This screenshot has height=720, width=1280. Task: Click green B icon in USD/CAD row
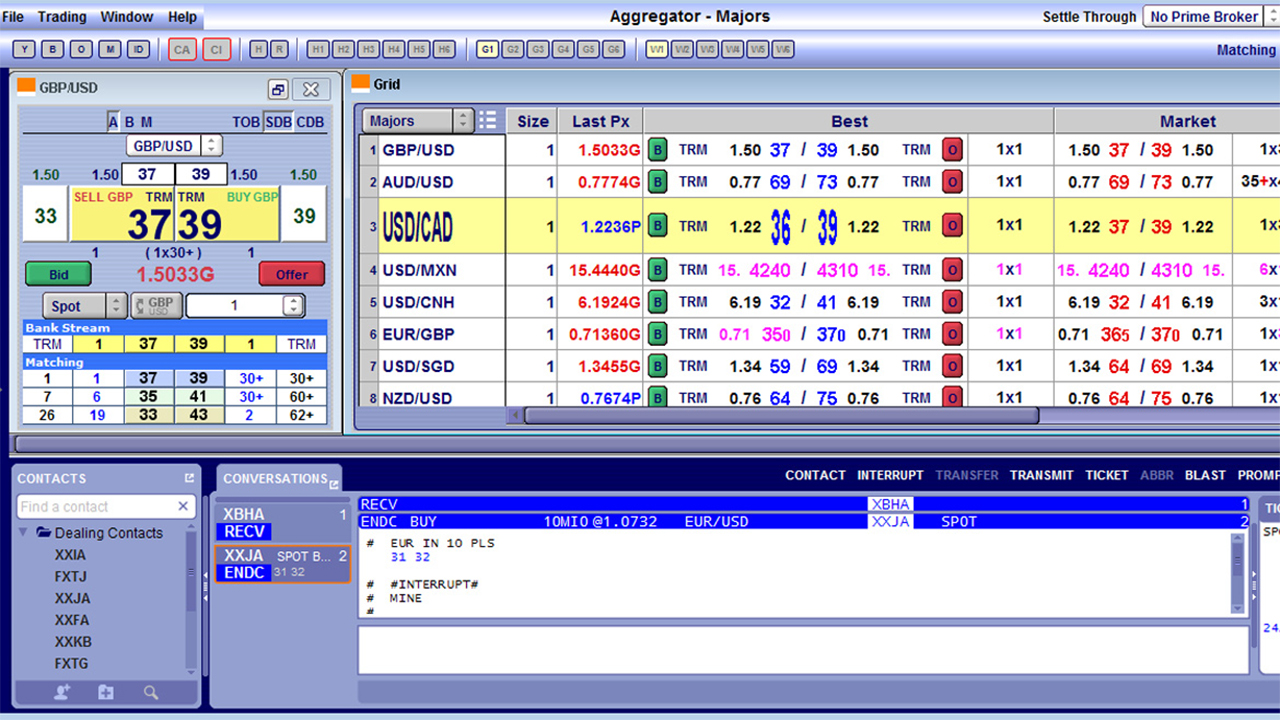658,226
